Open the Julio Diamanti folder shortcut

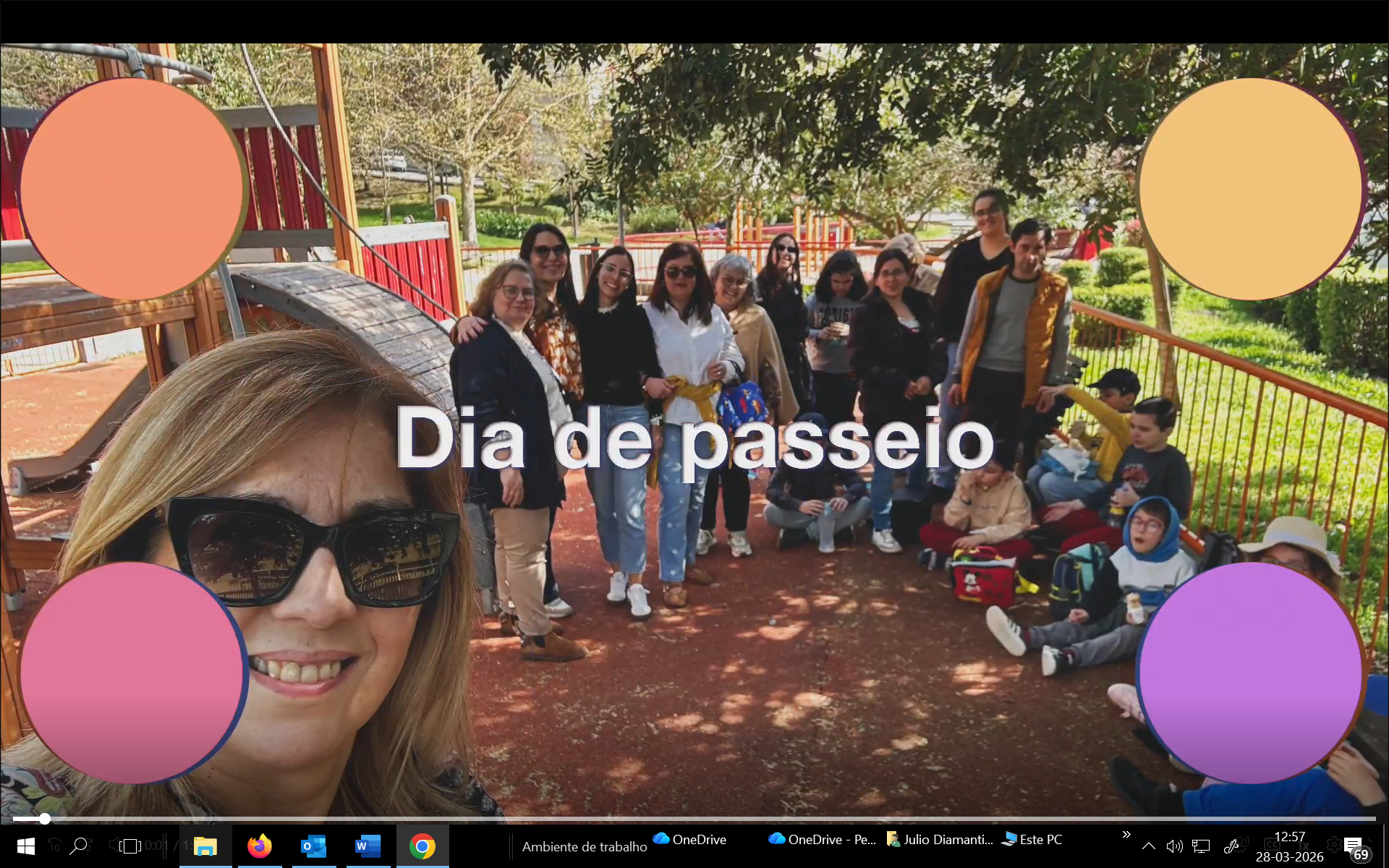pos(940,839)
